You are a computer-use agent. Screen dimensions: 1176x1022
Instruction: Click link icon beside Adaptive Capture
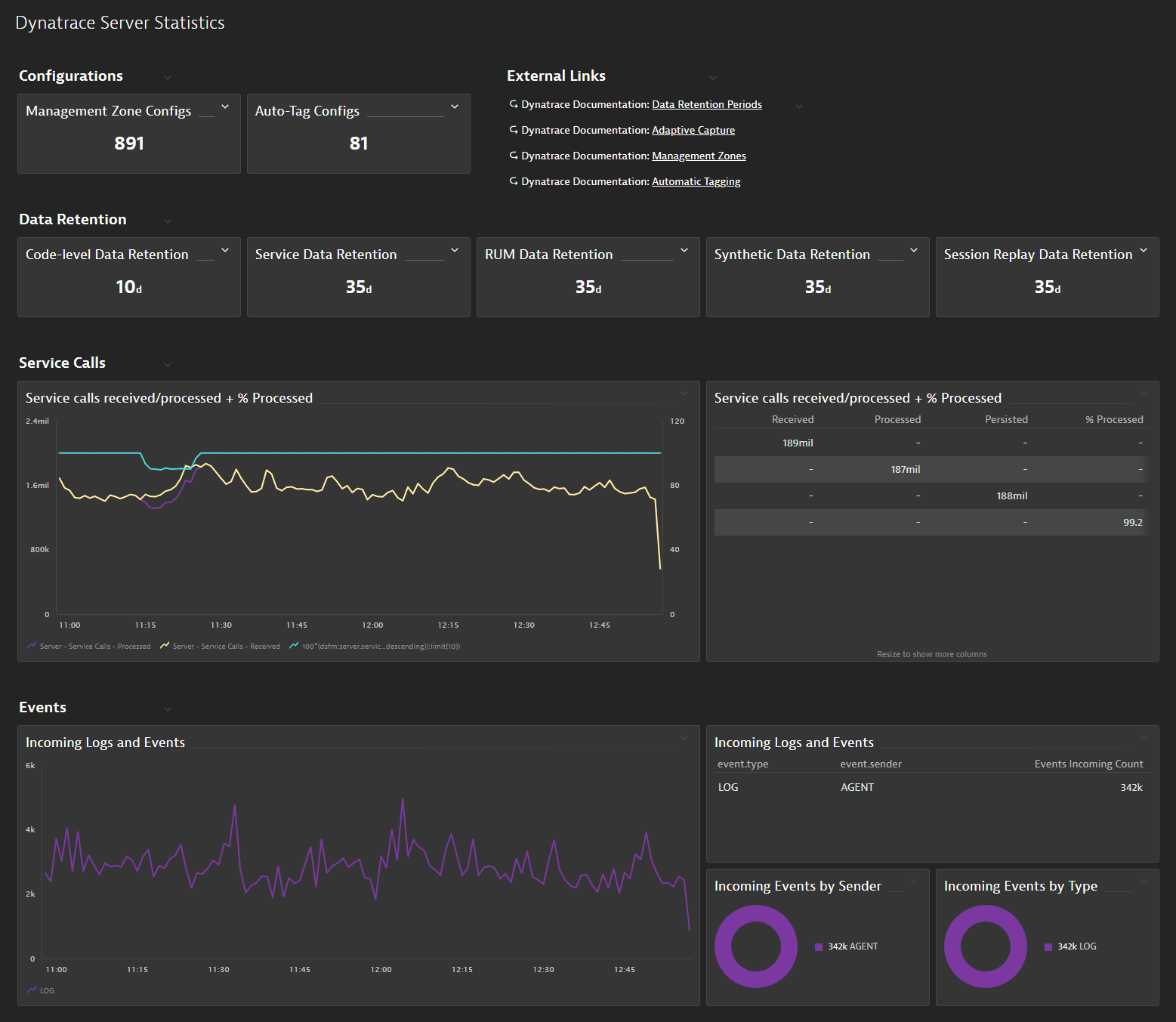point(514,130)
